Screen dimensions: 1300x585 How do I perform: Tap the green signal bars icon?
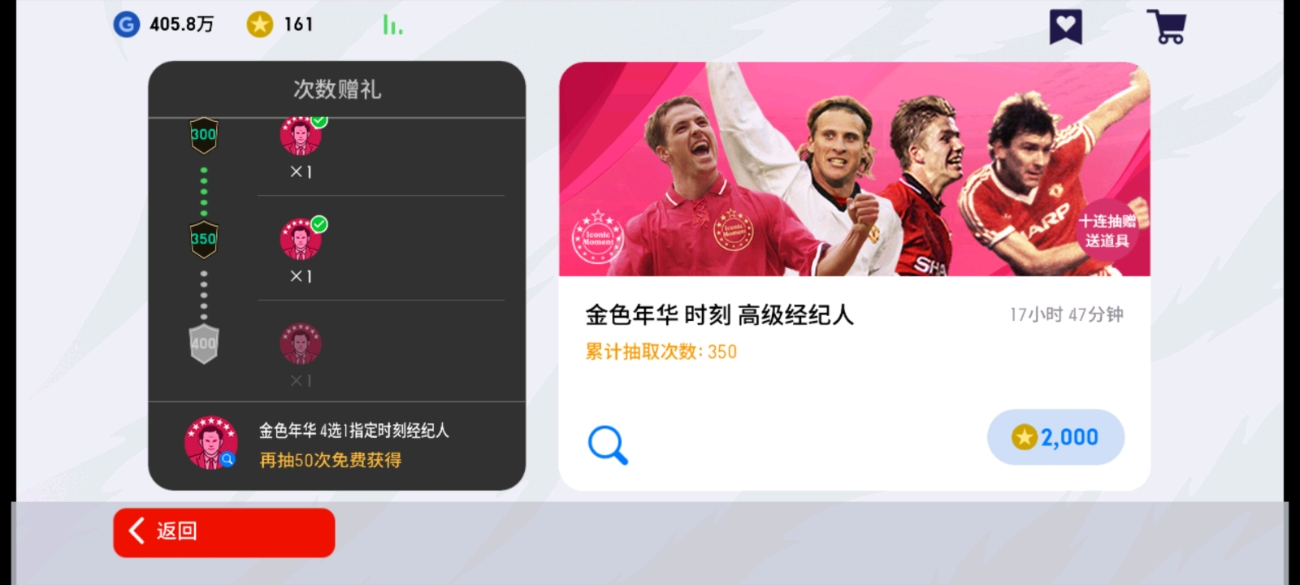point(392,25)
